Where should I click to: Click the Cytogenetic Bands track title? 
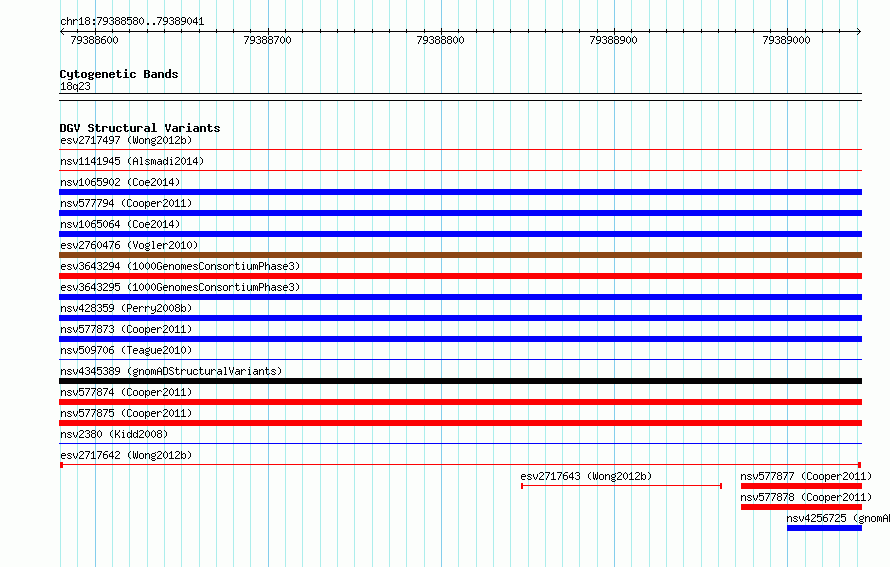coord(119,74)
